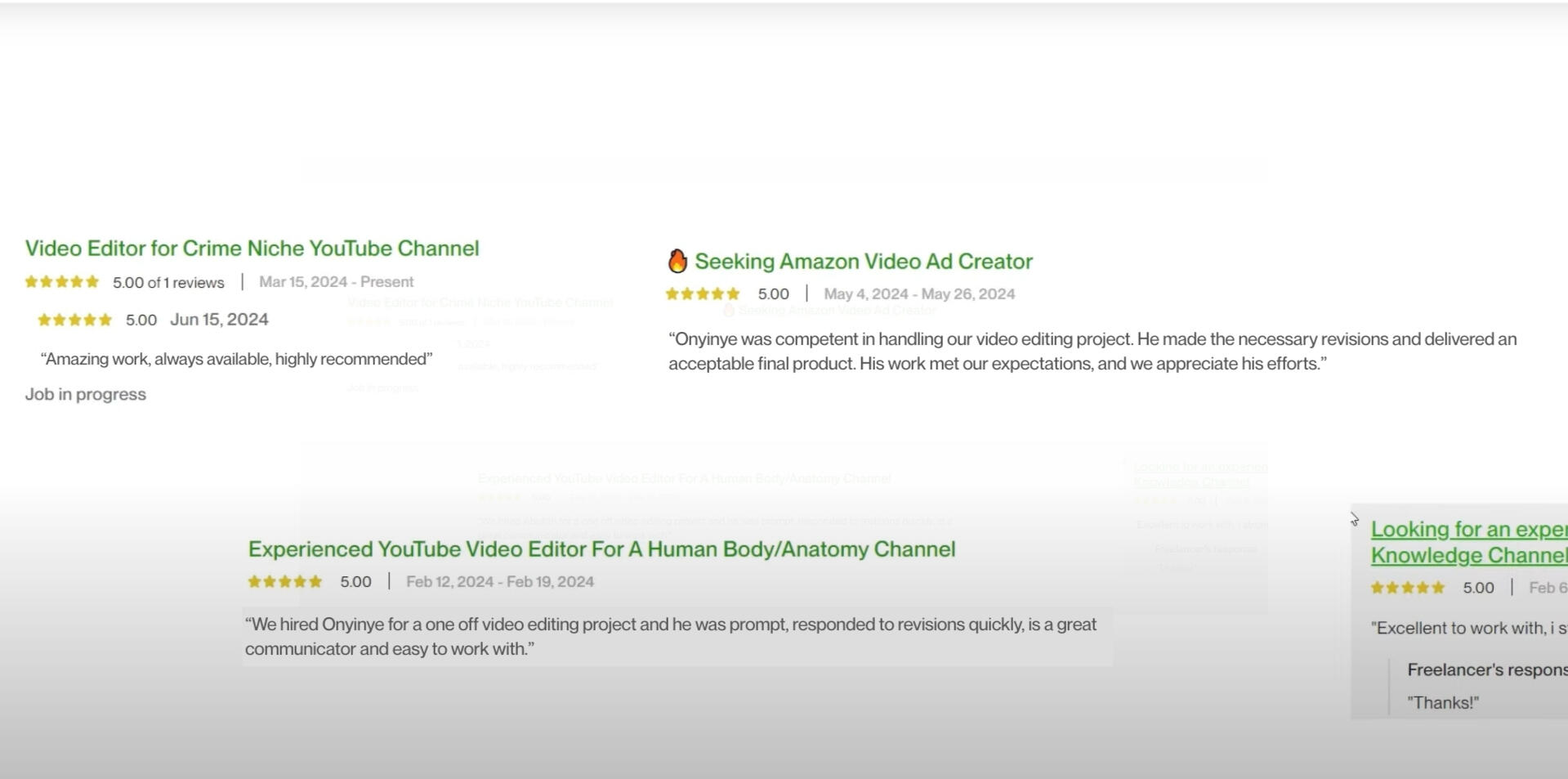
Task: Open "Video Editor for Crime Niche YouTube Channel"
Action: [252, 248]
